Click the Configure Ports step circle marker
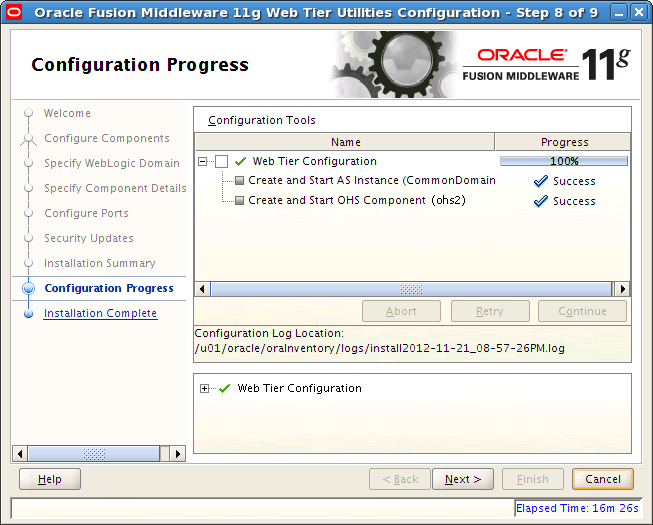The image size is (653, 525). (28, 213)
